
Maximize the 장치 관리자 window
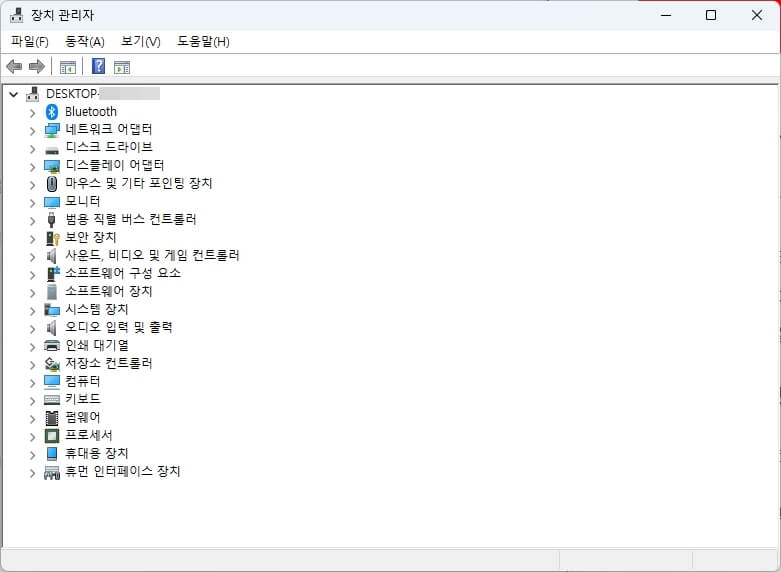(711, 15)
